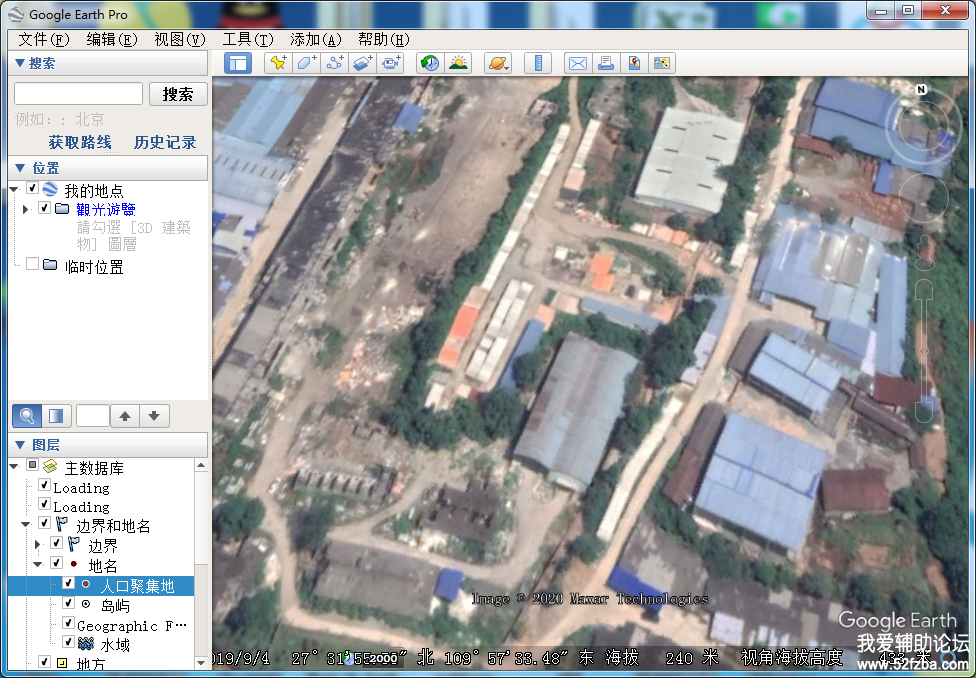
Task: Show sunlight across the landscape icon
Action: pyautogui.click(x=458, y=63)
